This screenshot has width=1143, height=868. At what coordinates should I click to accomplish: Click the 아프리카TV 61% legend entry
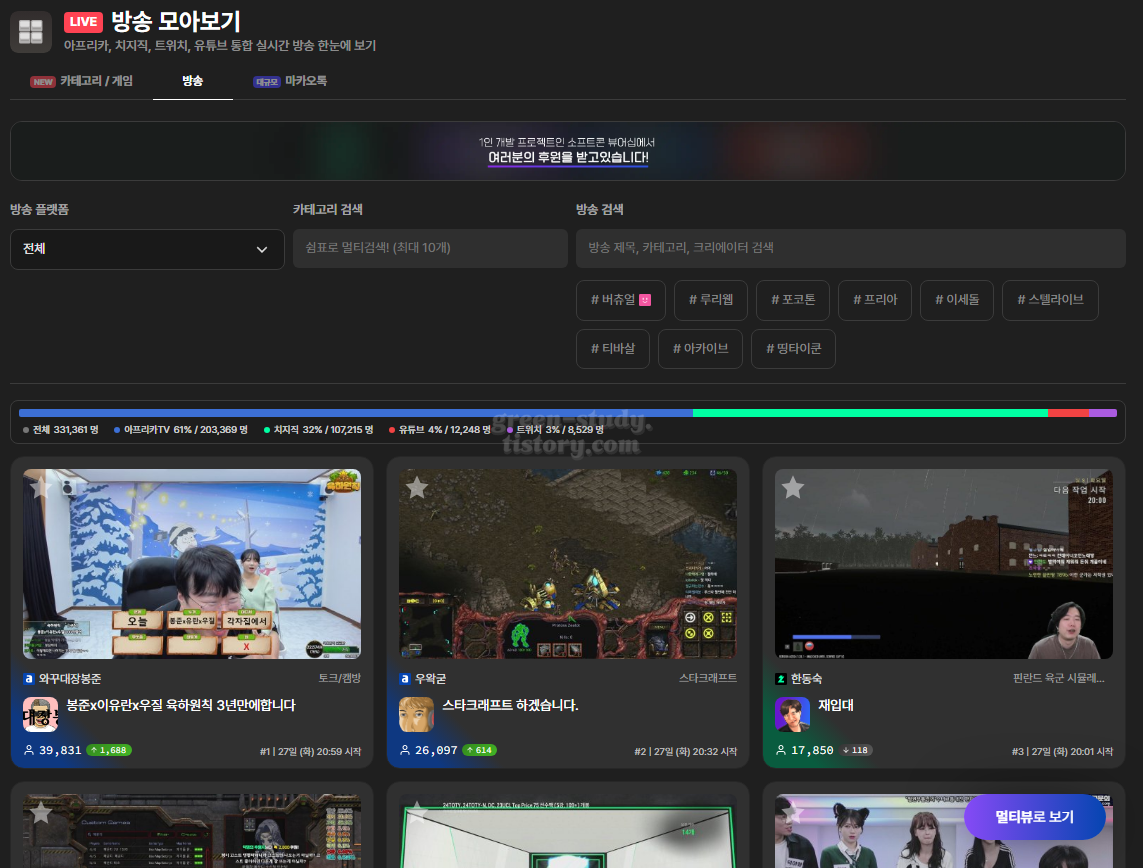[181, 430]
